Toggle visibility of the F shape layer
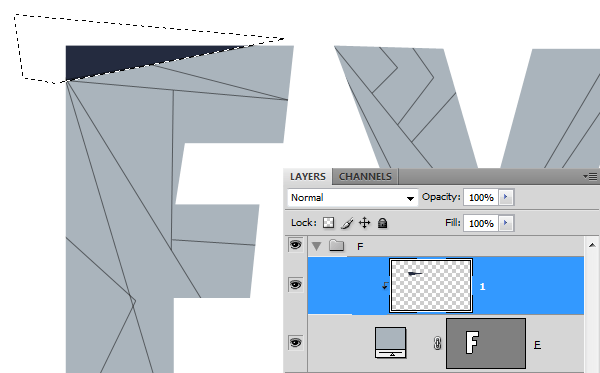The height and width of the screenshot is (373, 600). (x=295, y=342)
